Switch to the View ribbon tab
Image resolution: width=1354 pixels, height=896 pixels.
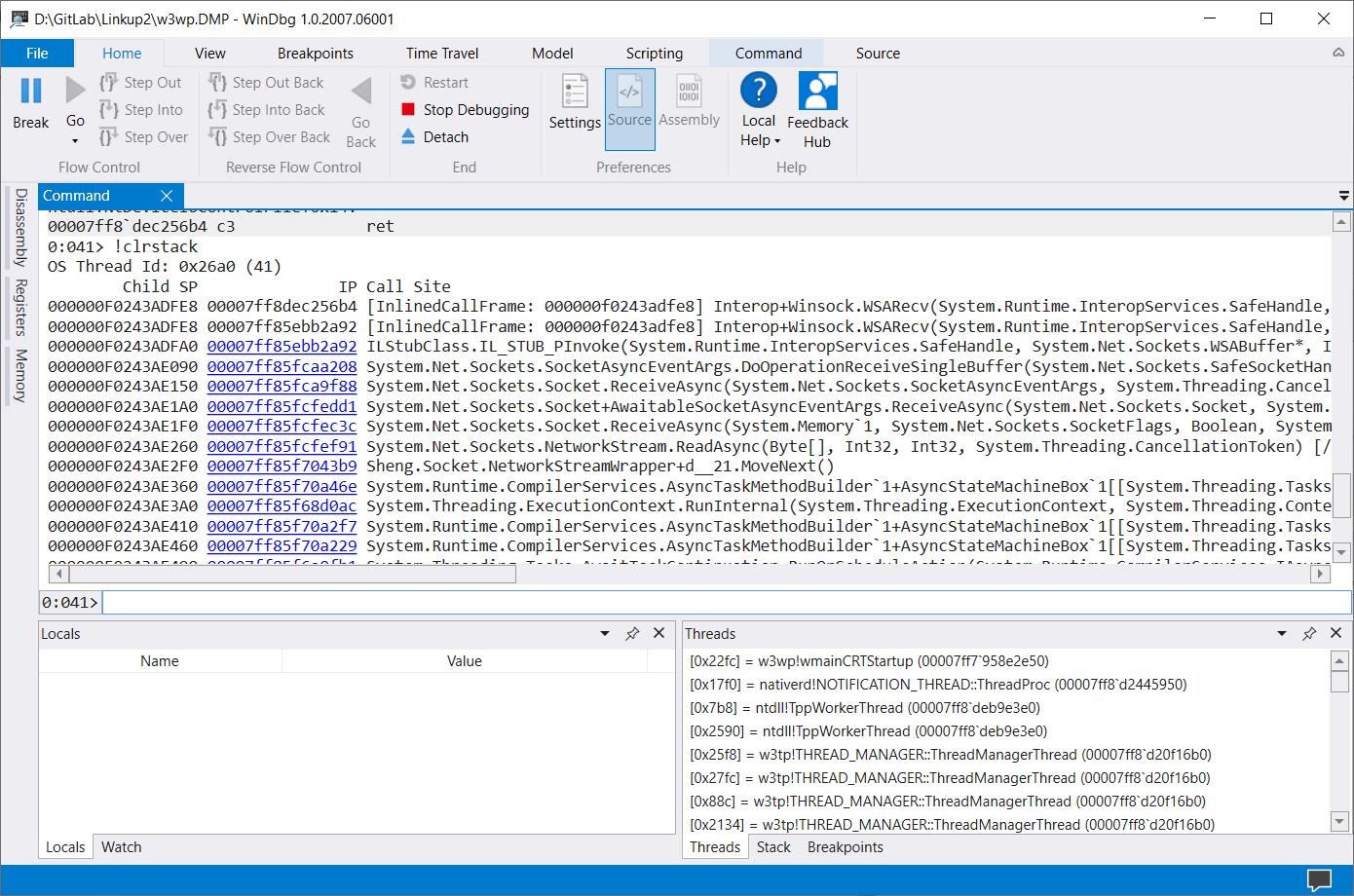[209, 54]
